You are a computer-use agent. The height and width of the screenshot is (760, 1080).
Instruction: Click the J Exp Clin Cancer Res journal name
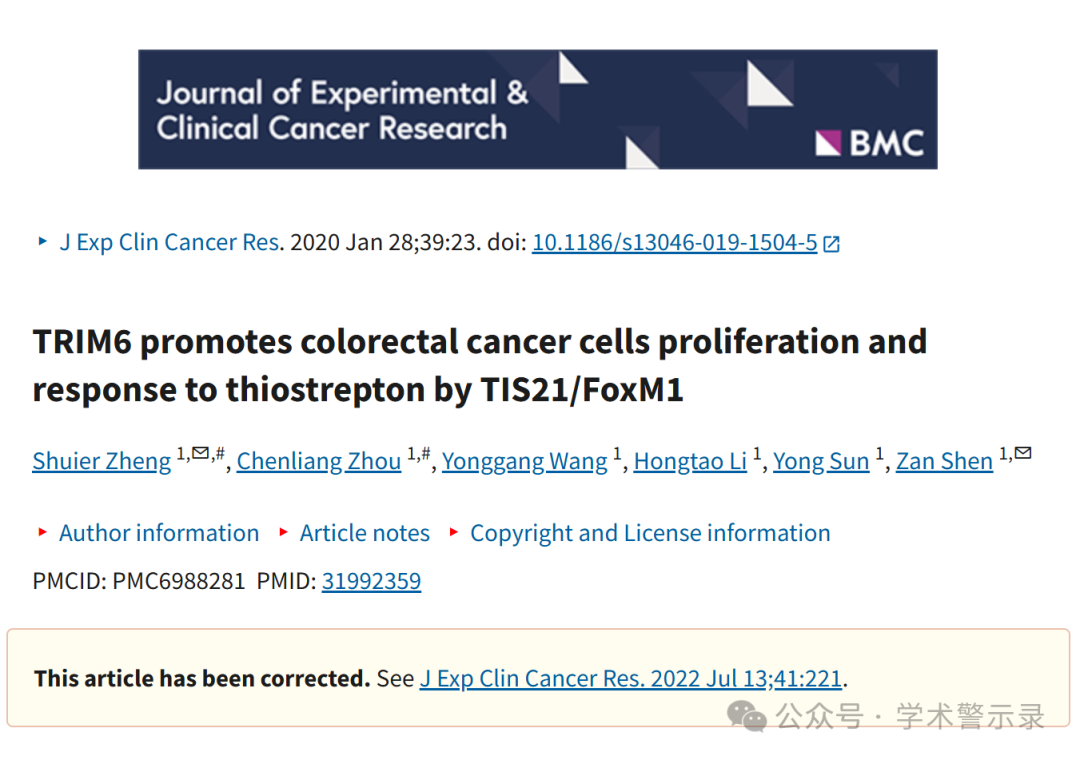tap(169, 243)
